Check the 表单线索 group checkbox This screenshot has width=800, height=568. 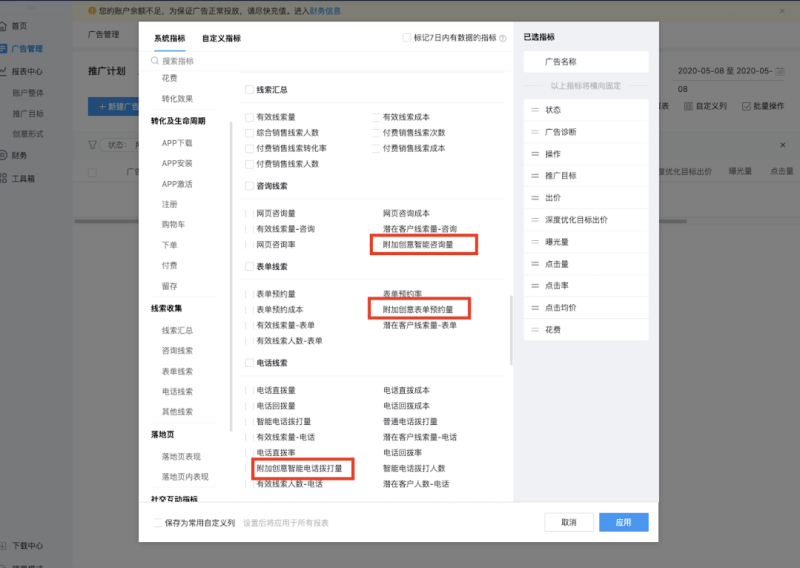tap(249, 266)
